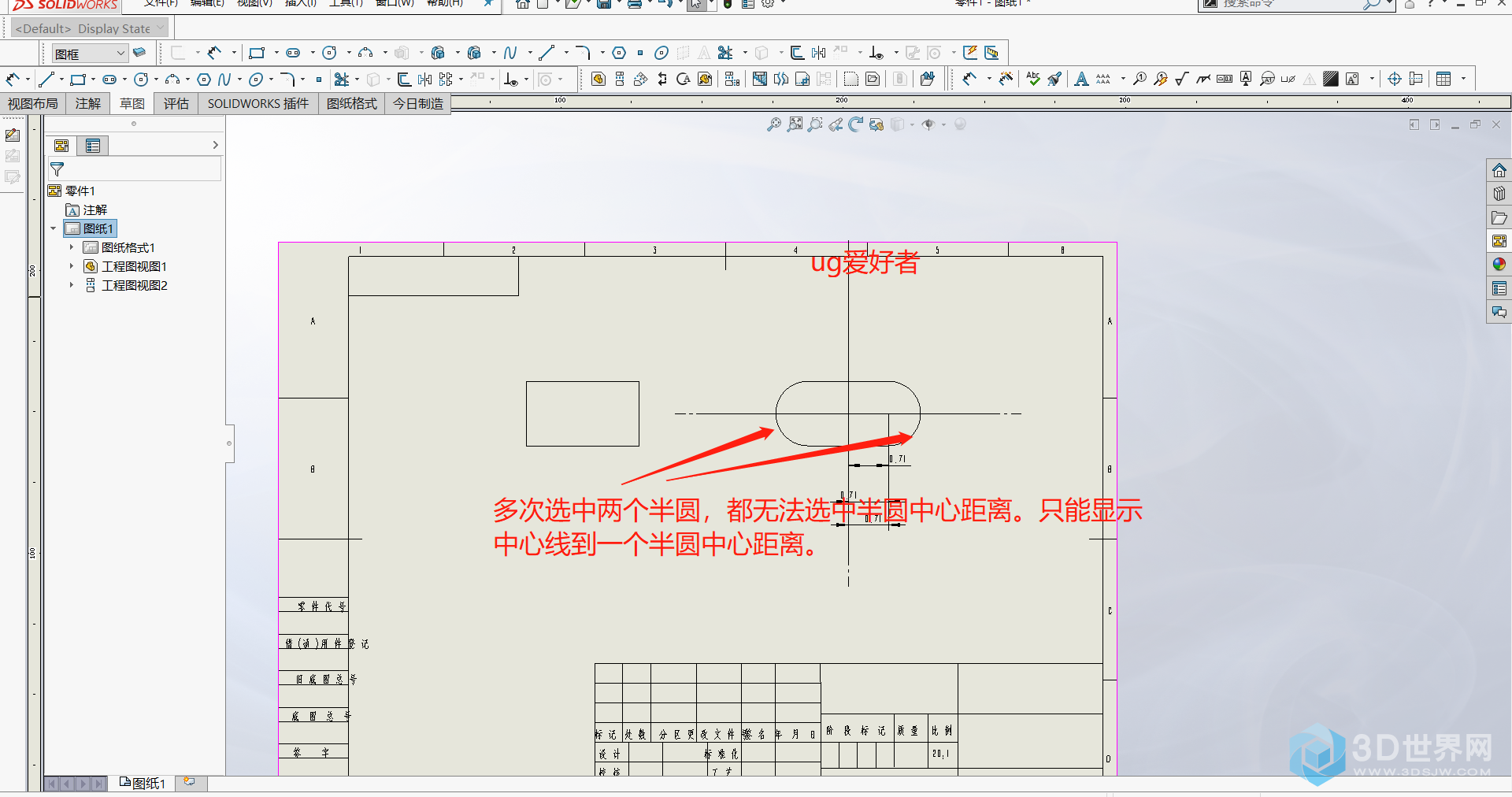Viewport: 1512px width, 797px height.
Task: Select the 零件1 root item in tree
Action: coord(72,191)
